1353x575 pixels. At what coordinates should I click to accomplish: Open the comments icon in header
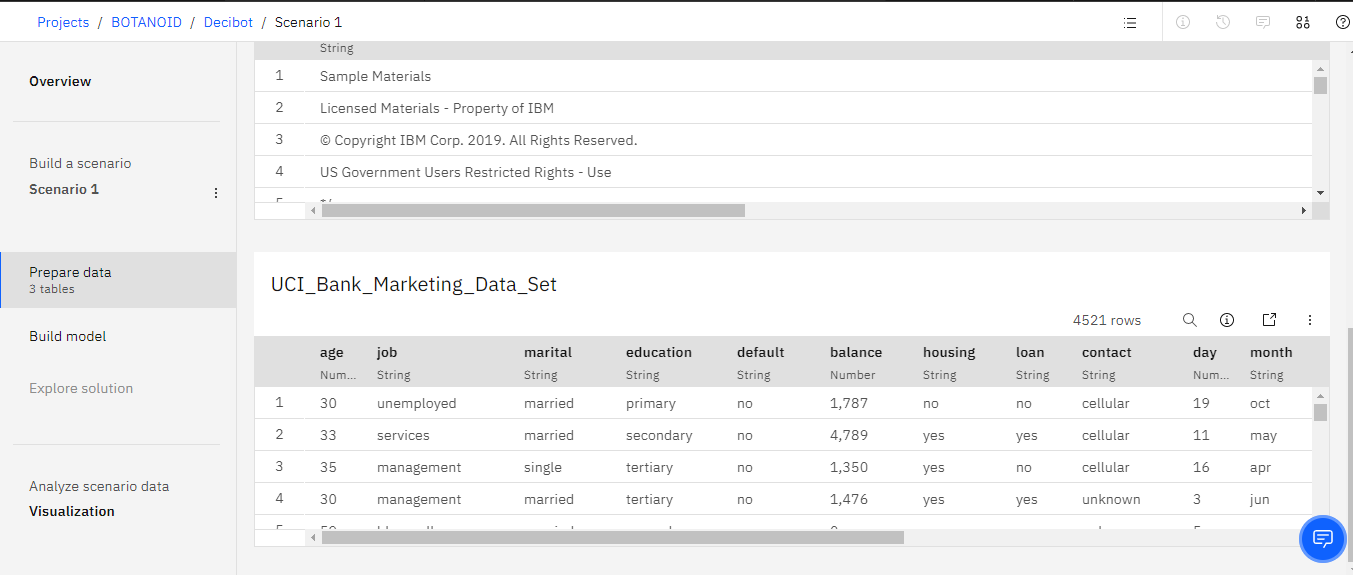tap(1263, 22)
